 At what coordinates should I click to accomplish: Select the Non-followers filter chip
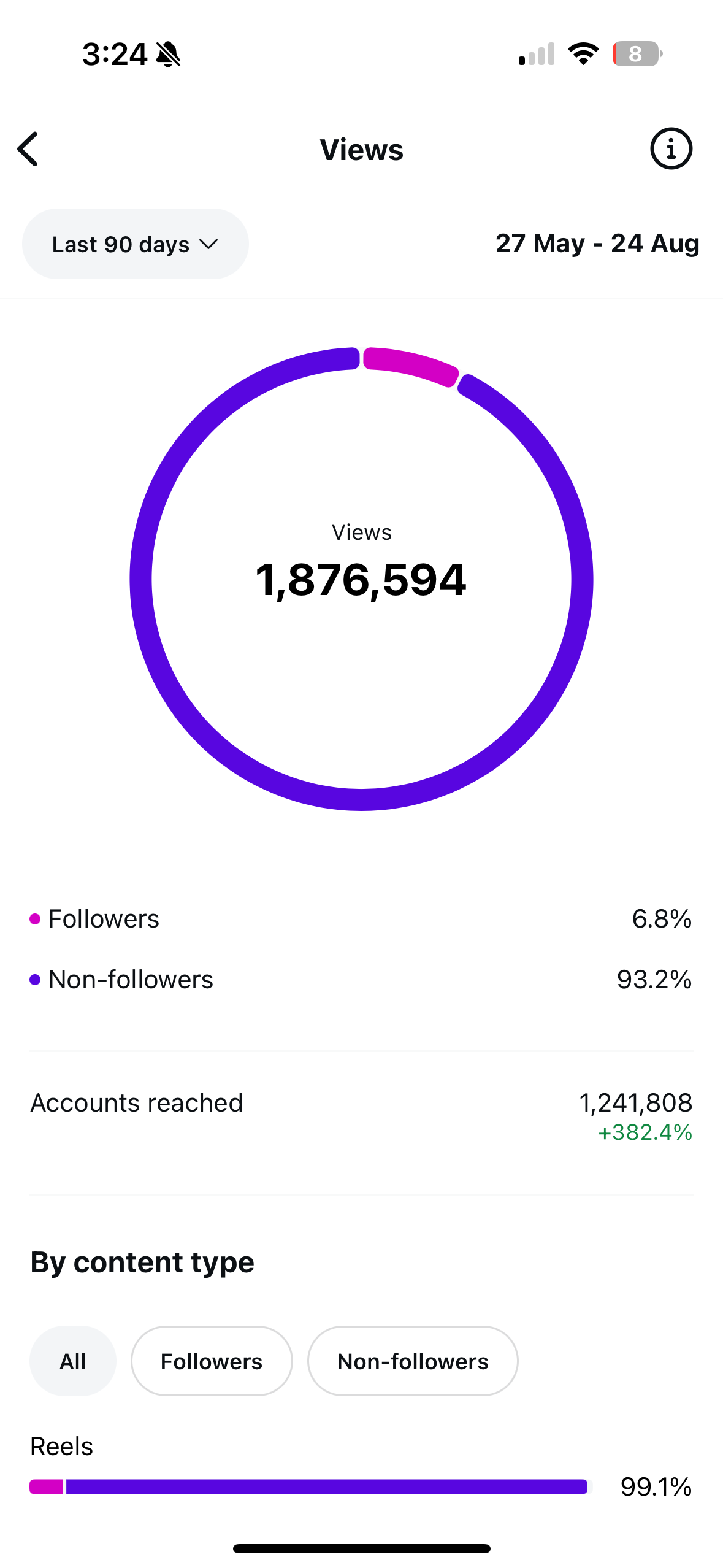[x=413, y=1361]
